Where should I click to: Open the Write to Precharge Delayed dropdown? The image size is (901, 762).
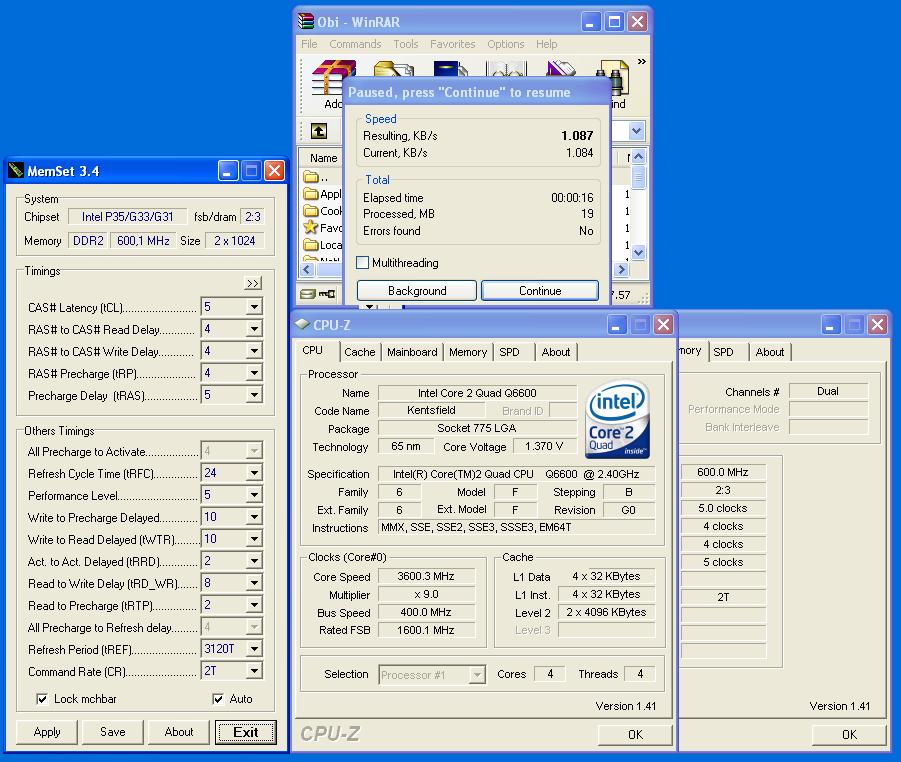(254, 517)
